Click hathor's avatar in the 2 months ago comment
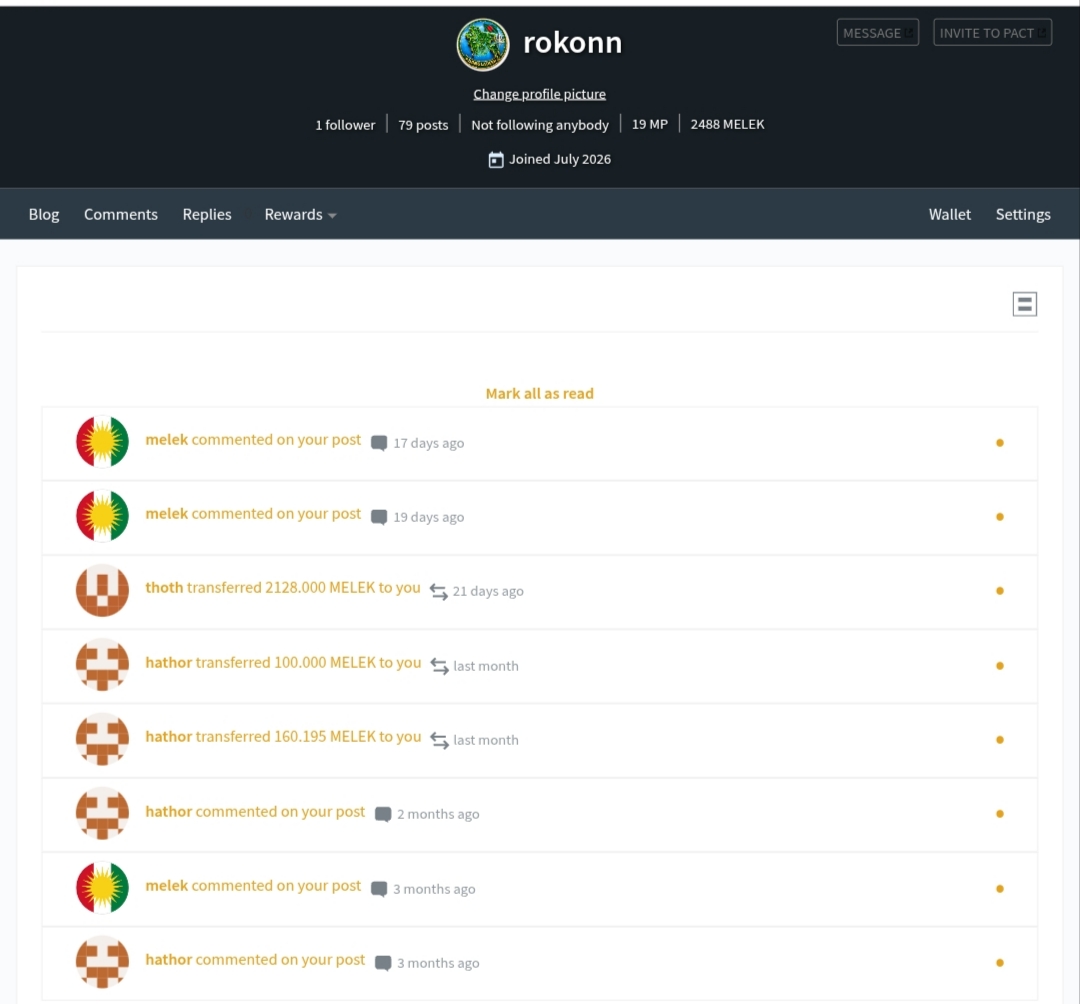 click(x=102, y=813)
